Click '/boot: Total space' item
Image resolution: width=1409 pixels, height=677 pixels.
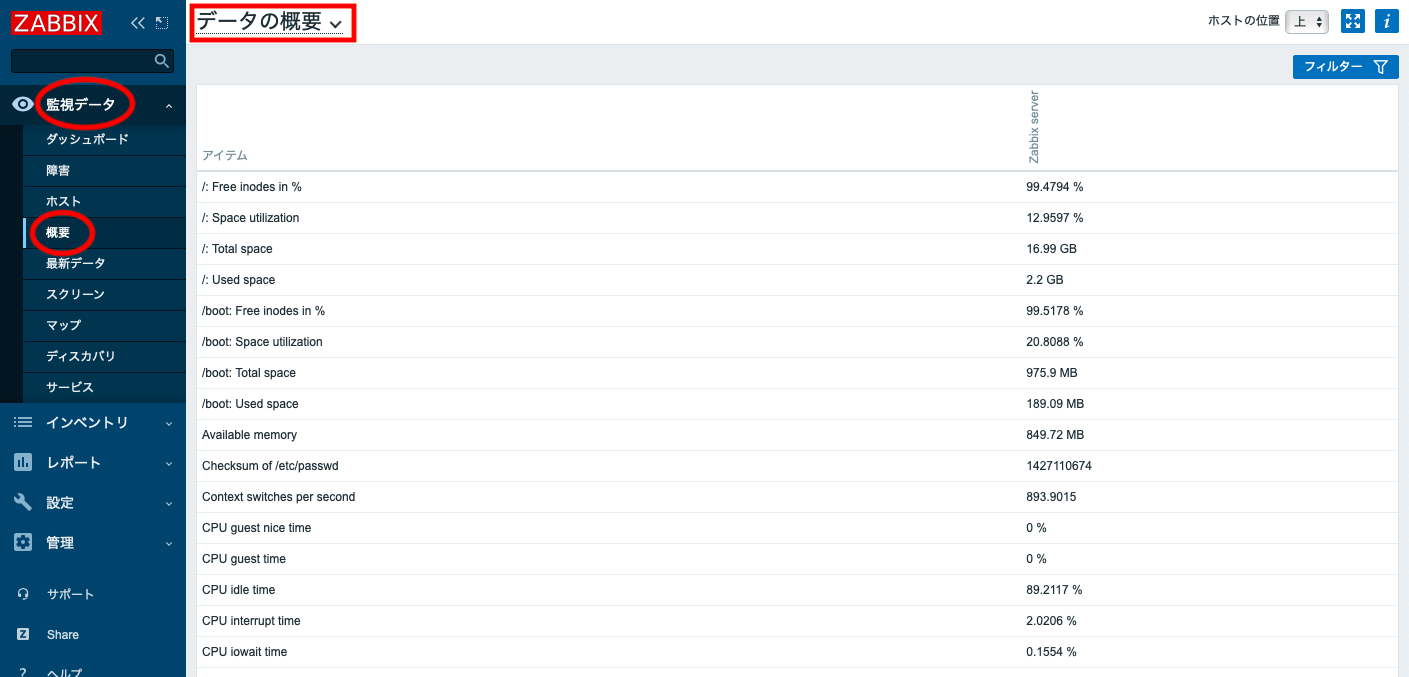click(249, 373)
